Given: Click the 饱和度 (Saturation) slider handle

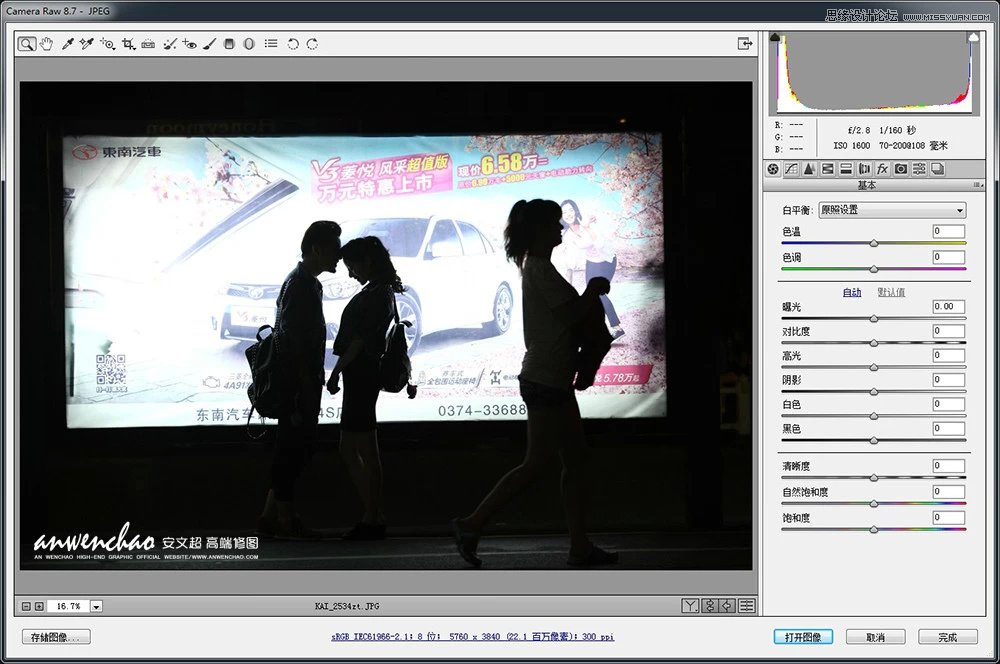Looking at the screenshot, I should [x=874, y=529].
